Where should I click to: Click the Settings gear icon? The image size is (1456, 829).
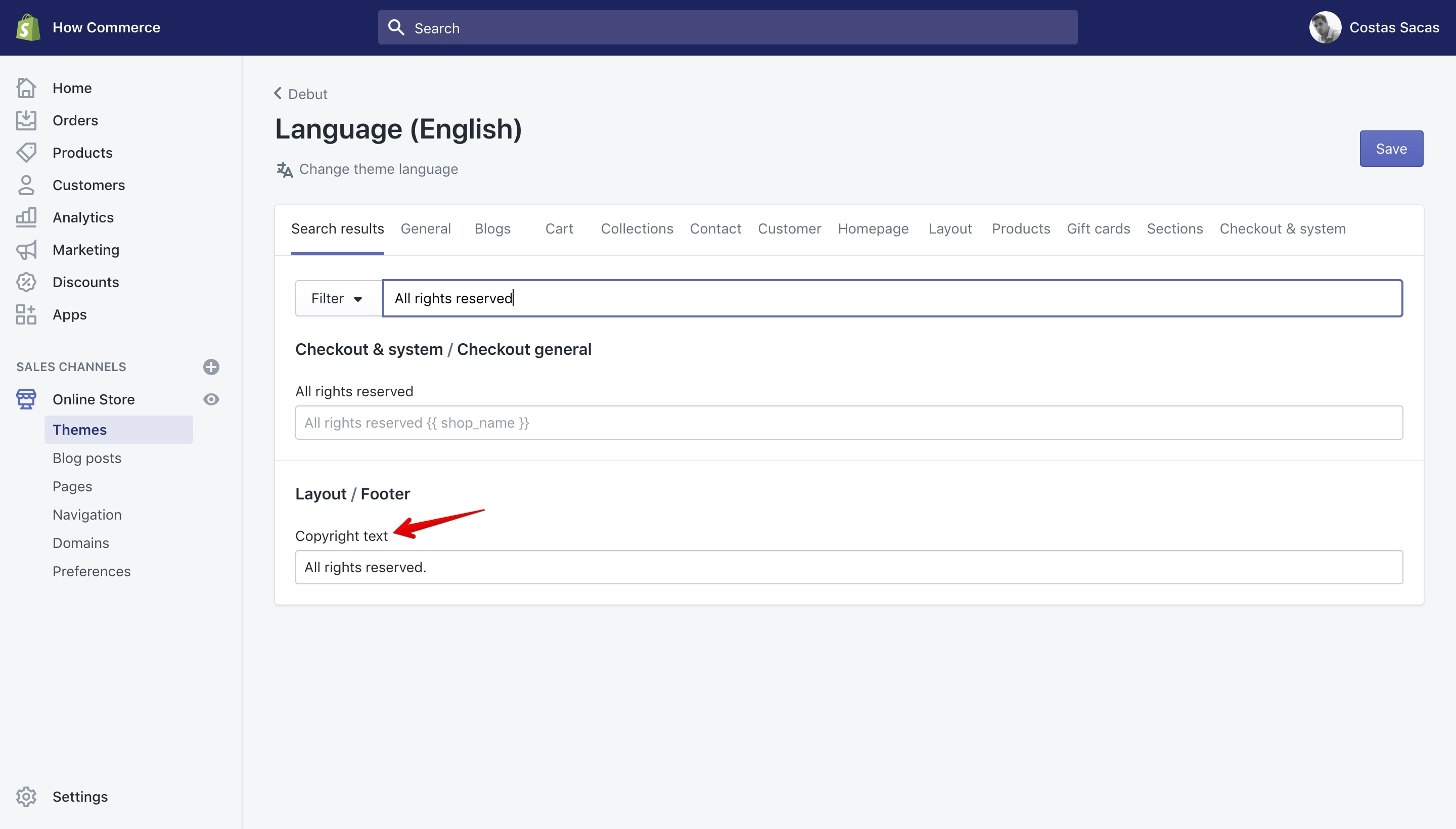pos(26,797)
